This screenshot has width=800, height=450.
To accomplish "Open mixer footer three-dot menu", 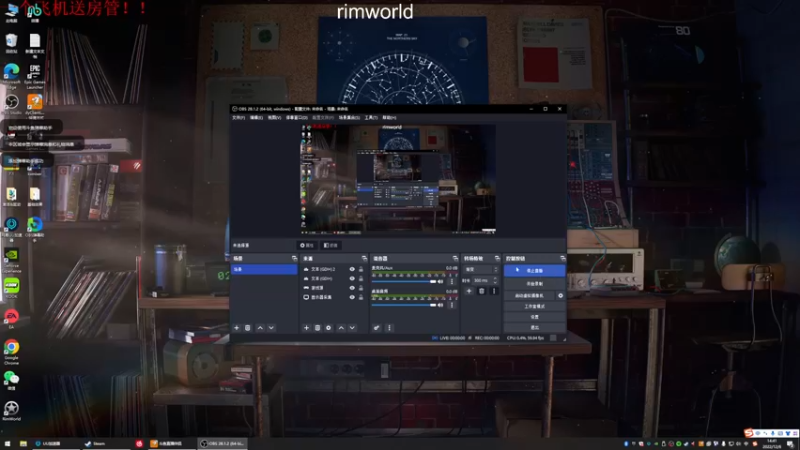I will point(389,328).
